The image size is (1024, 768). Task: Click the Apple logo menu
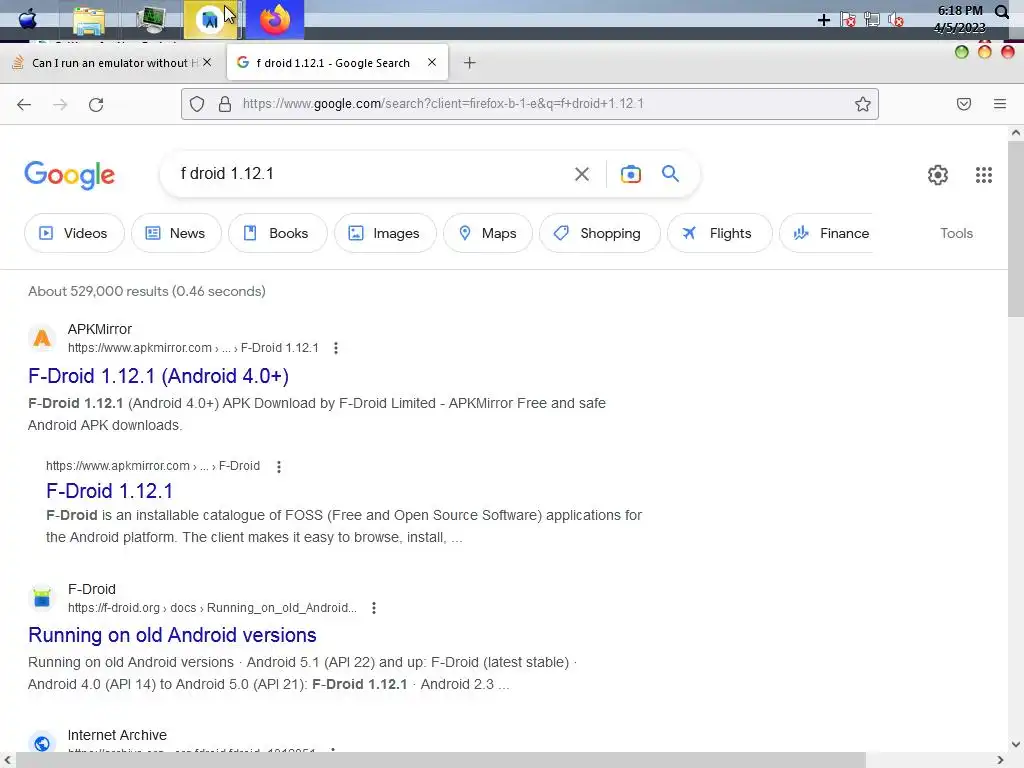pos(27,19)
